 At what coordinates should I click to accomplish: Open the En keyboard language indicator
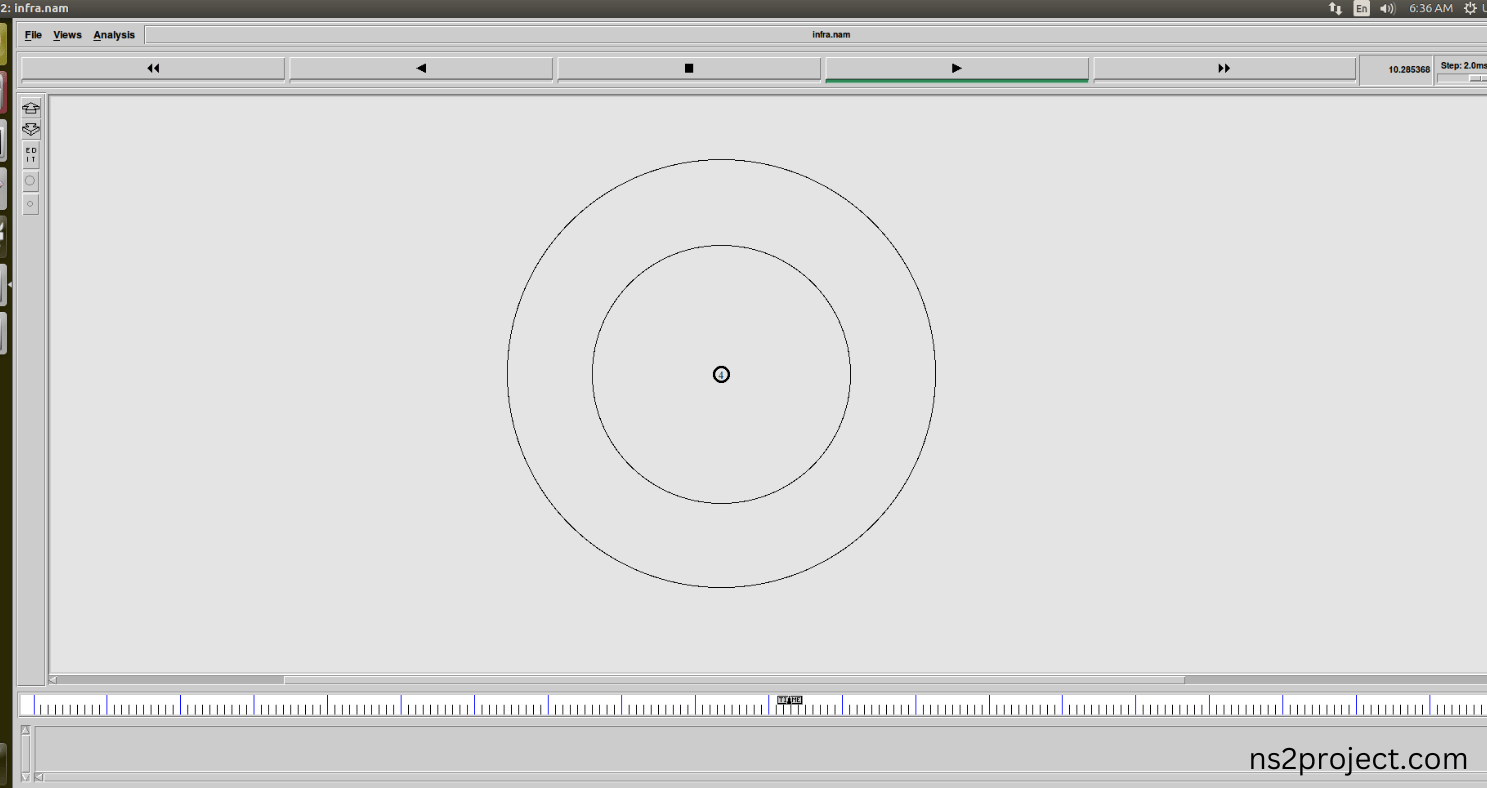click(x=1362, y=8)
